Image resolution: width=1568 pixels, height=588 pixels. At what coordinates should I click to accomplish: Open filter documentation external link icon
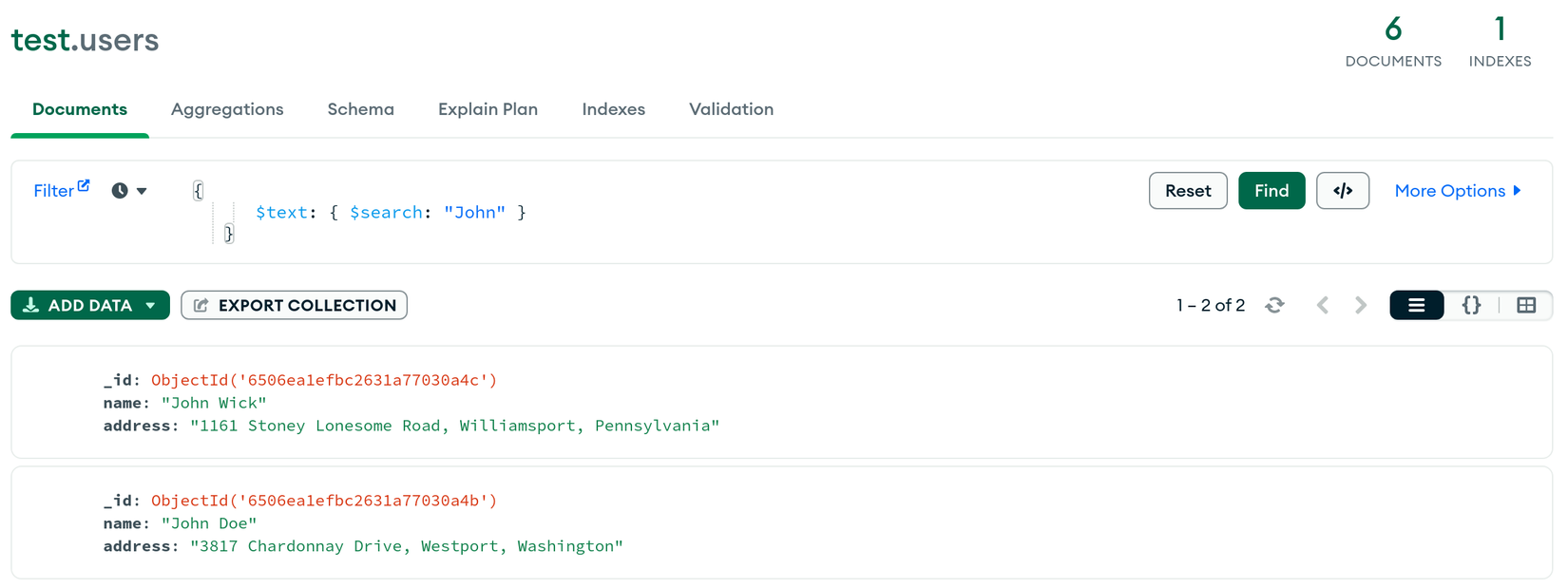click(x=84, y=186)
